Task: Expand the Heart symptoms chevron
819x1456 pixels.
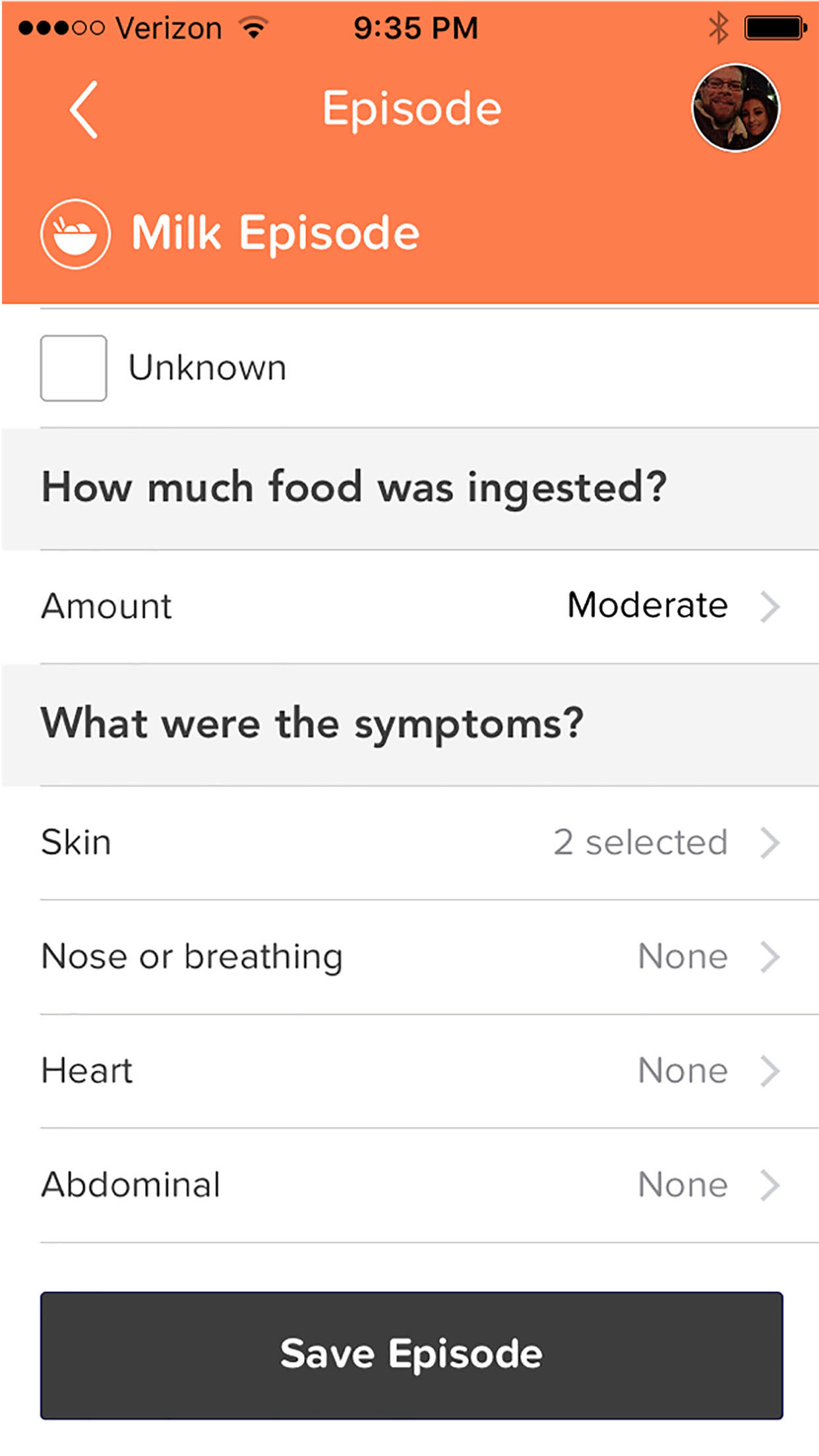Action: click(x=770, y=1071)
